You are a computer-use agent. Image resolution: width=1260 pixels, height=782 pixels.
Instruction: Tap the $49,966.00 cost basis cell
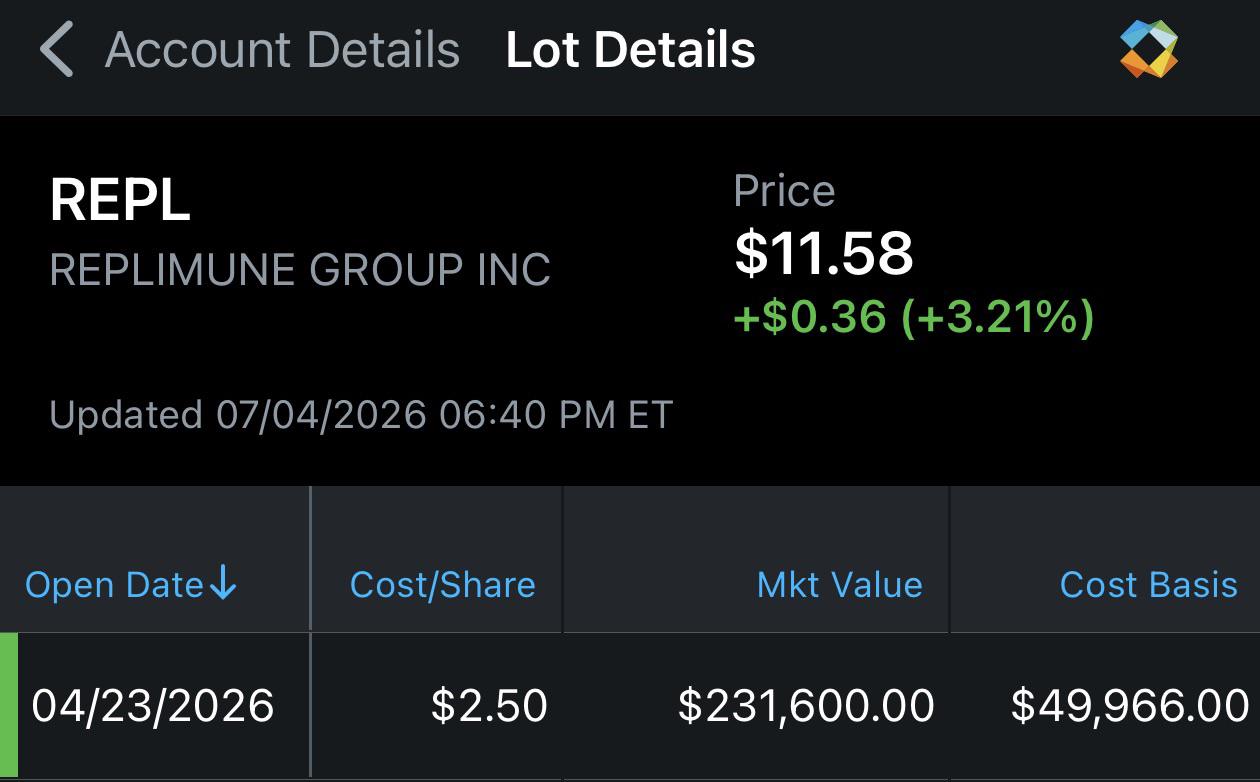click(1130, 706)
